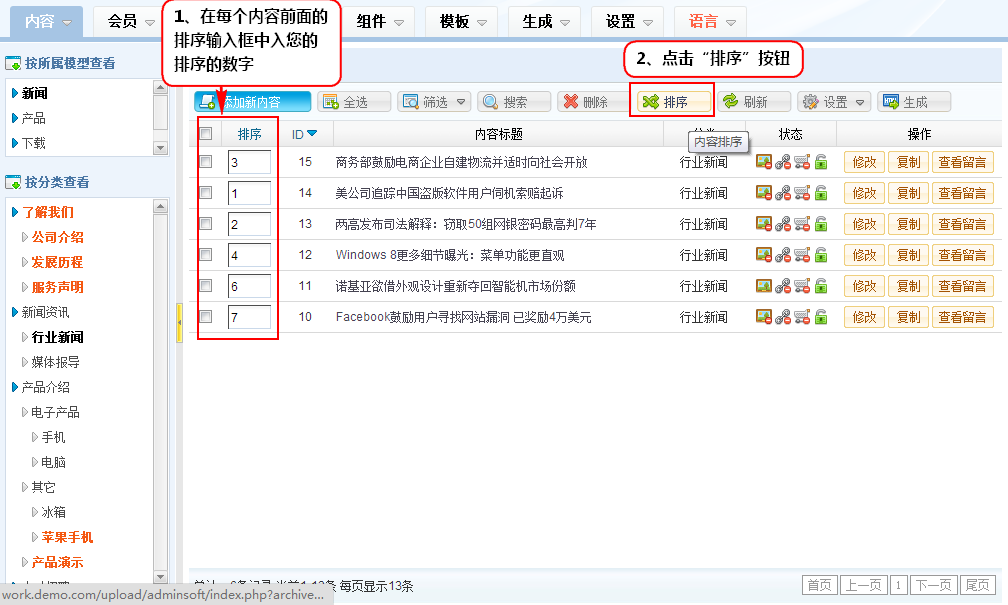
Task: Check the select-all checkbox in table header
Action: [206, 134]
